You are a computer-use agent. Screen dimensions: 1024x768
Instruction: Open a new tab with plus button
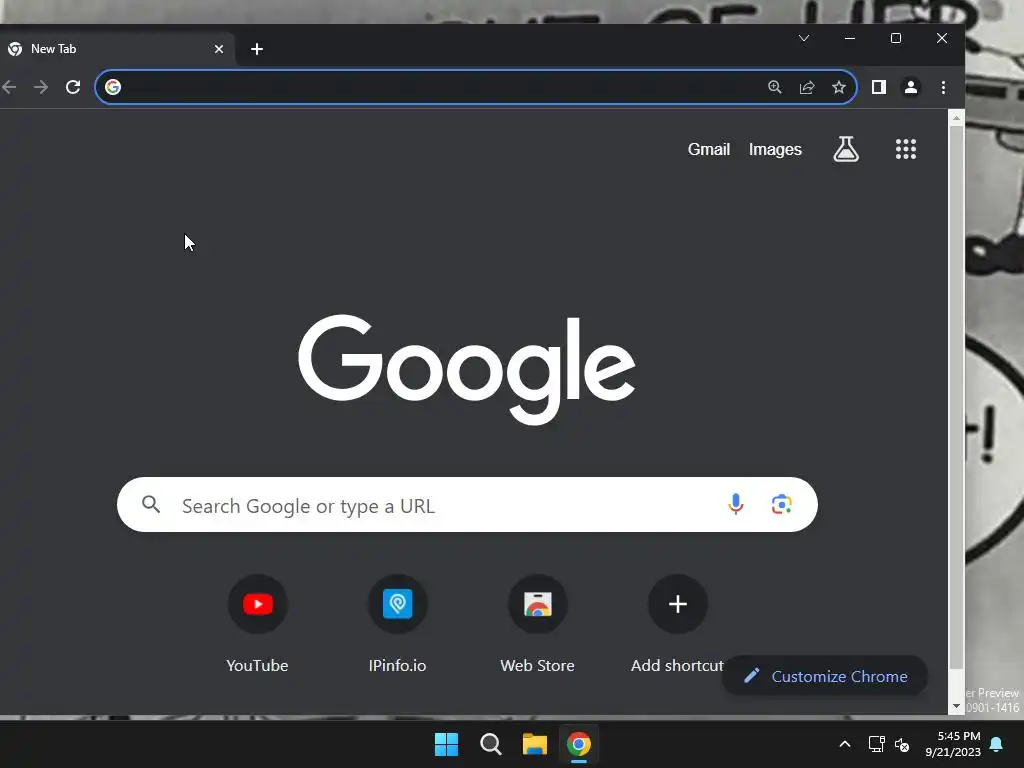click(x=257, y=49)
